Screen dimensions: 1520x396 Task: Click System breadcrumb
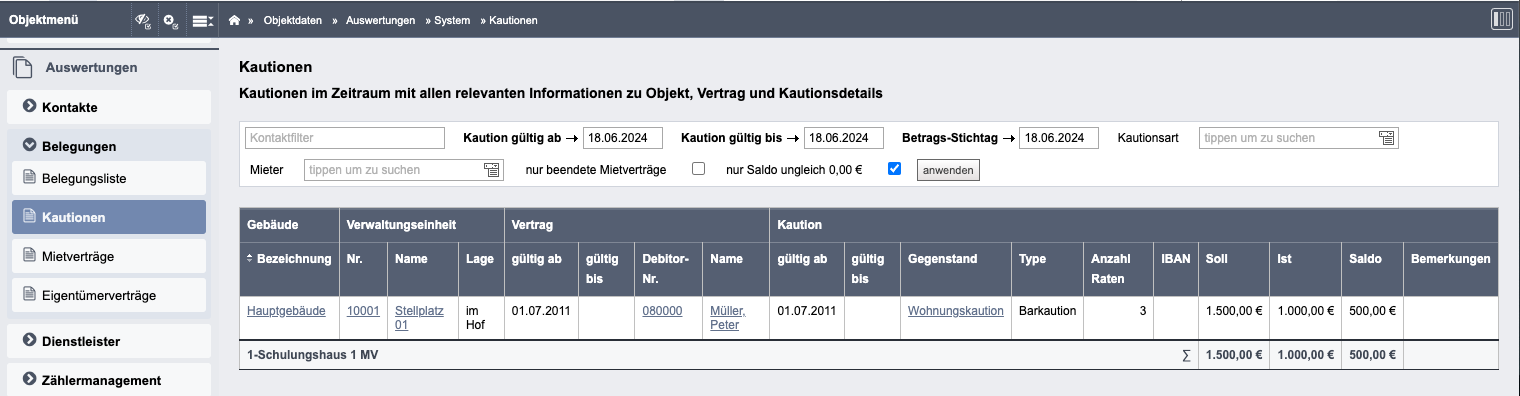(x=452, y=20)
